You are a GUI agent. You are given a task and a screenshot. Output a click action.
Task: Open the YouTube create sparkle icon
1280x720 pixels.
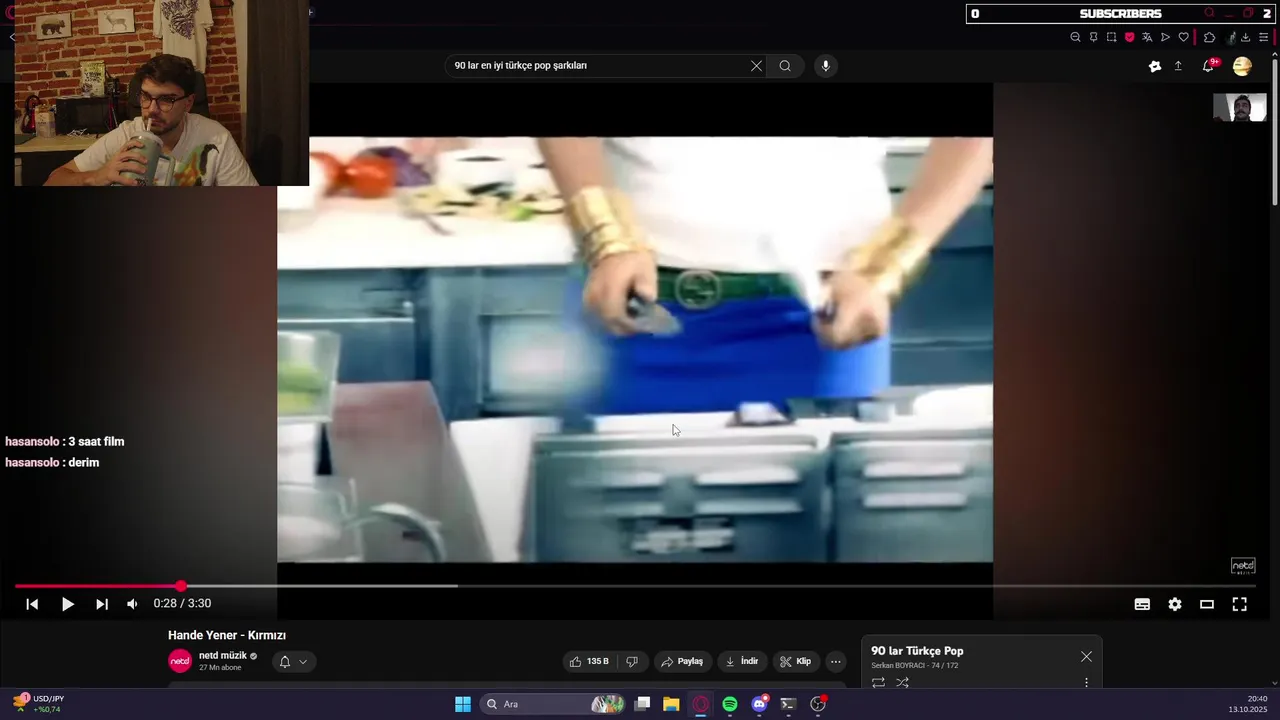tap(1155, 66)
